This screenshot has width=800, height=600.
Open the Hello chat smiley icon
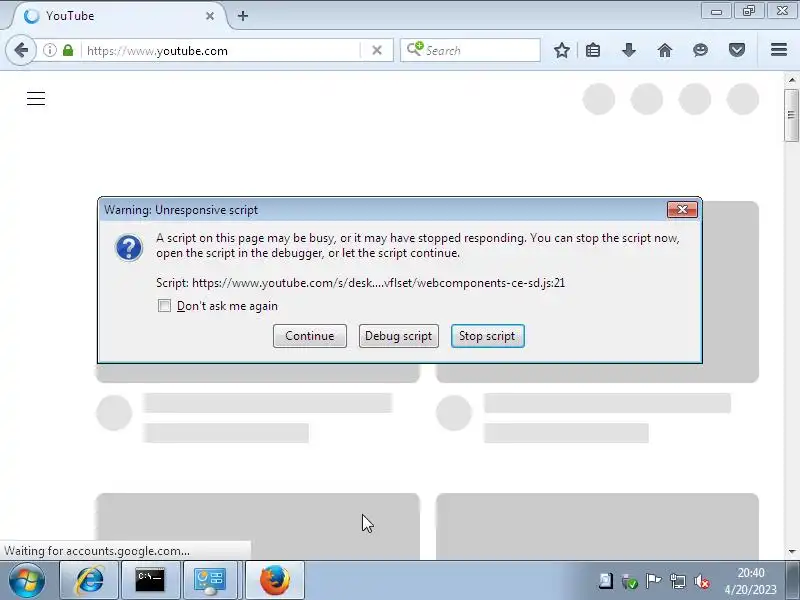pyautogui.click(x=701, y=50)
